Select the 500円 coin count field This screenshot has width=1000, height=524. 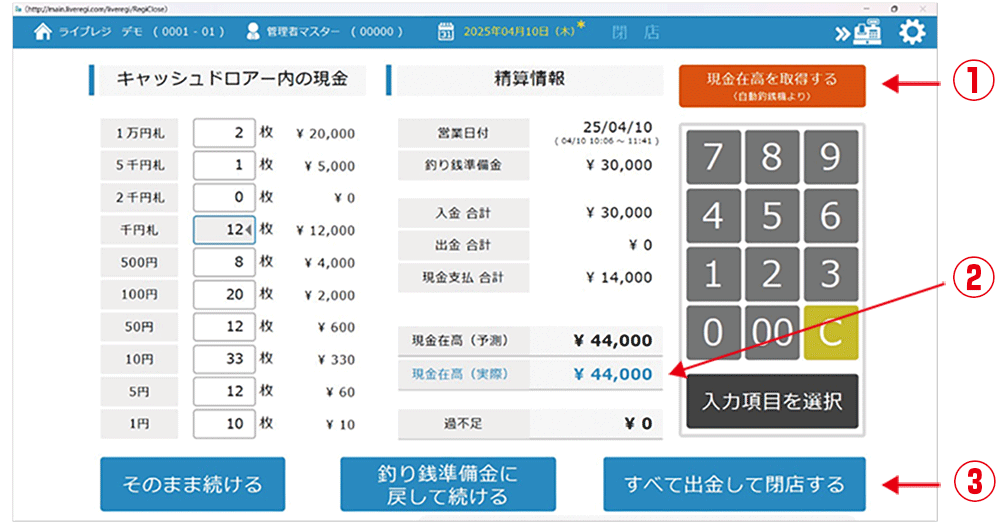224,263
